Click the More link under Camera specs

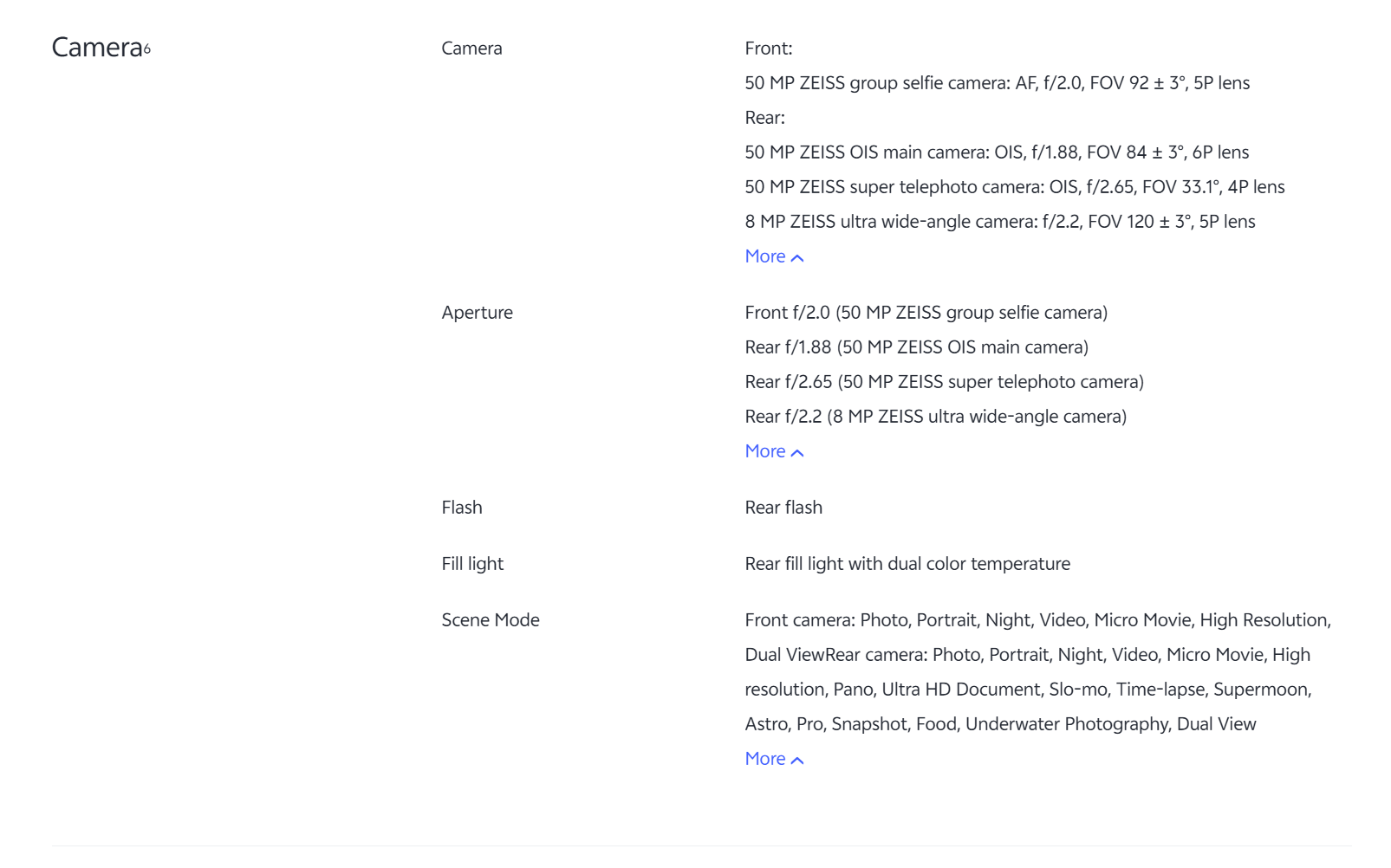[x=764, y=256]
